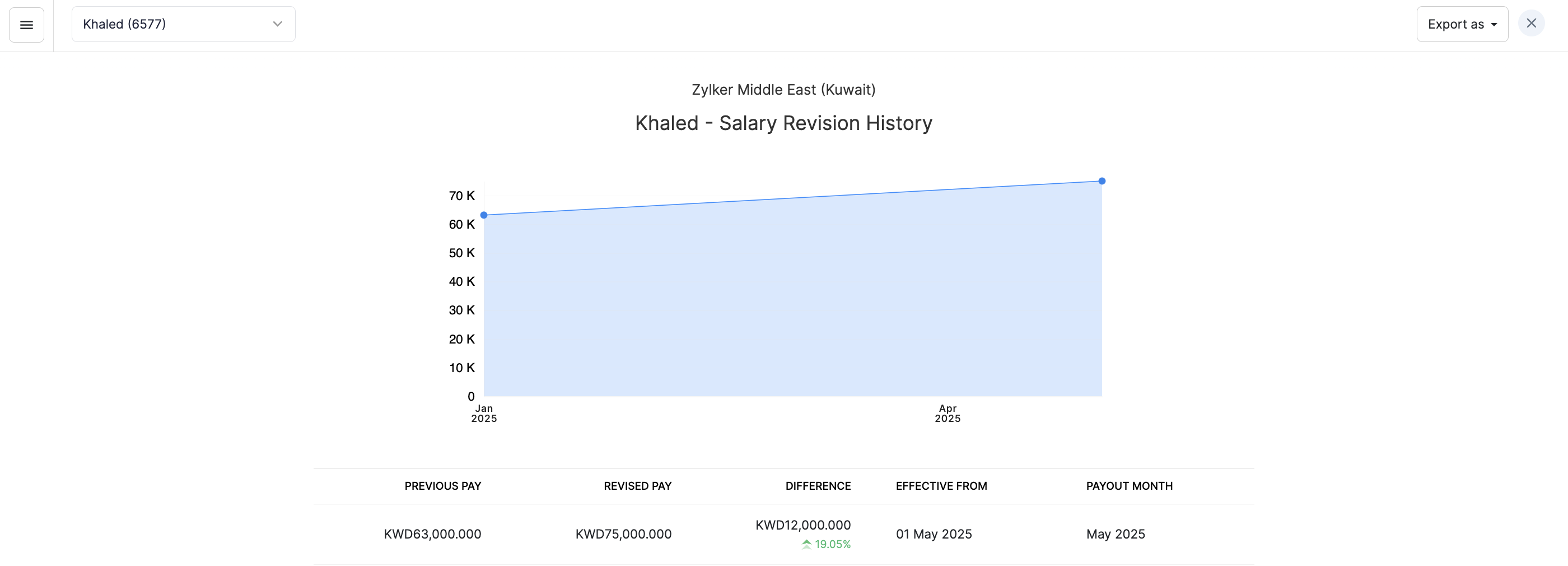The height and width of the screenshot is (566, 1568).
Task: Click the Jan 2025 chart data point
Action: click(x=484, y=215)
